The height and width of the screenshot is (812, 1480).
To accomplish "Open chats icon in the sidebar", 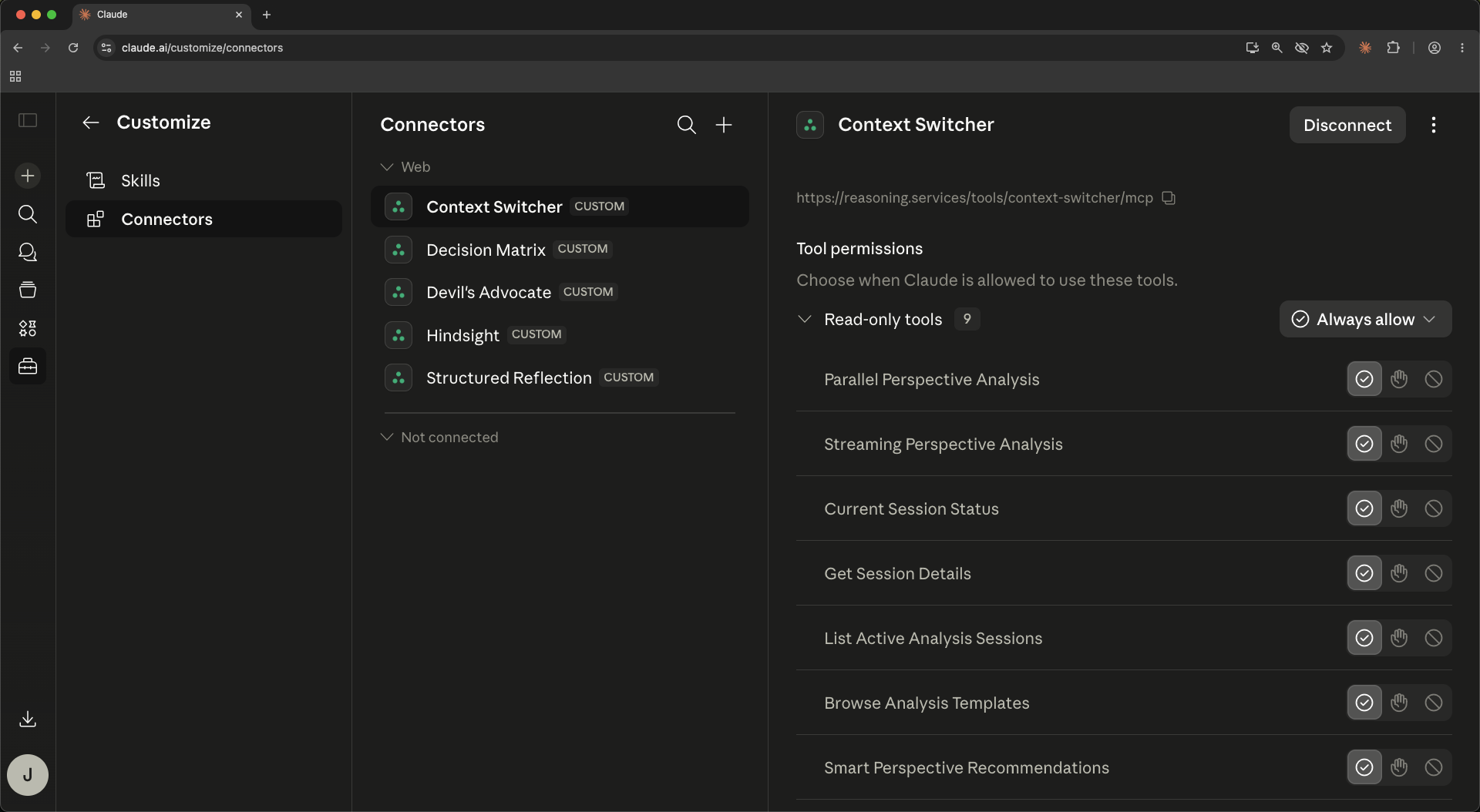I will (28, 252).
